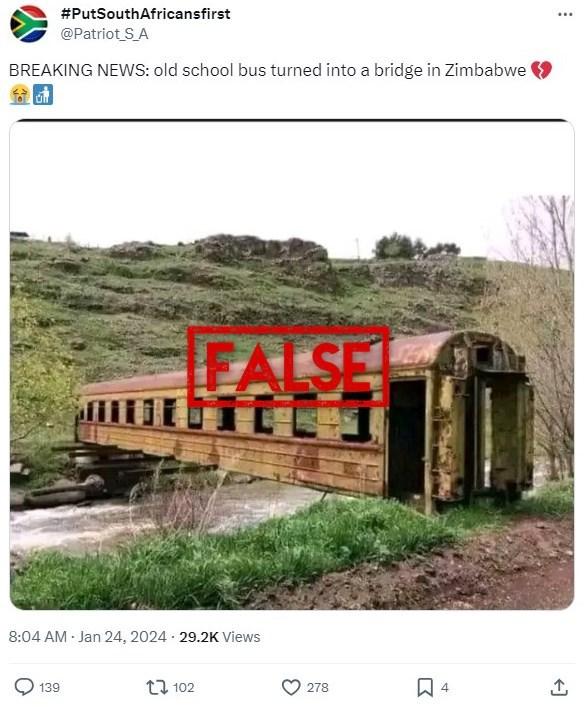
Task: Bookmark the post via bookmark icon
Action: point(424,687)
